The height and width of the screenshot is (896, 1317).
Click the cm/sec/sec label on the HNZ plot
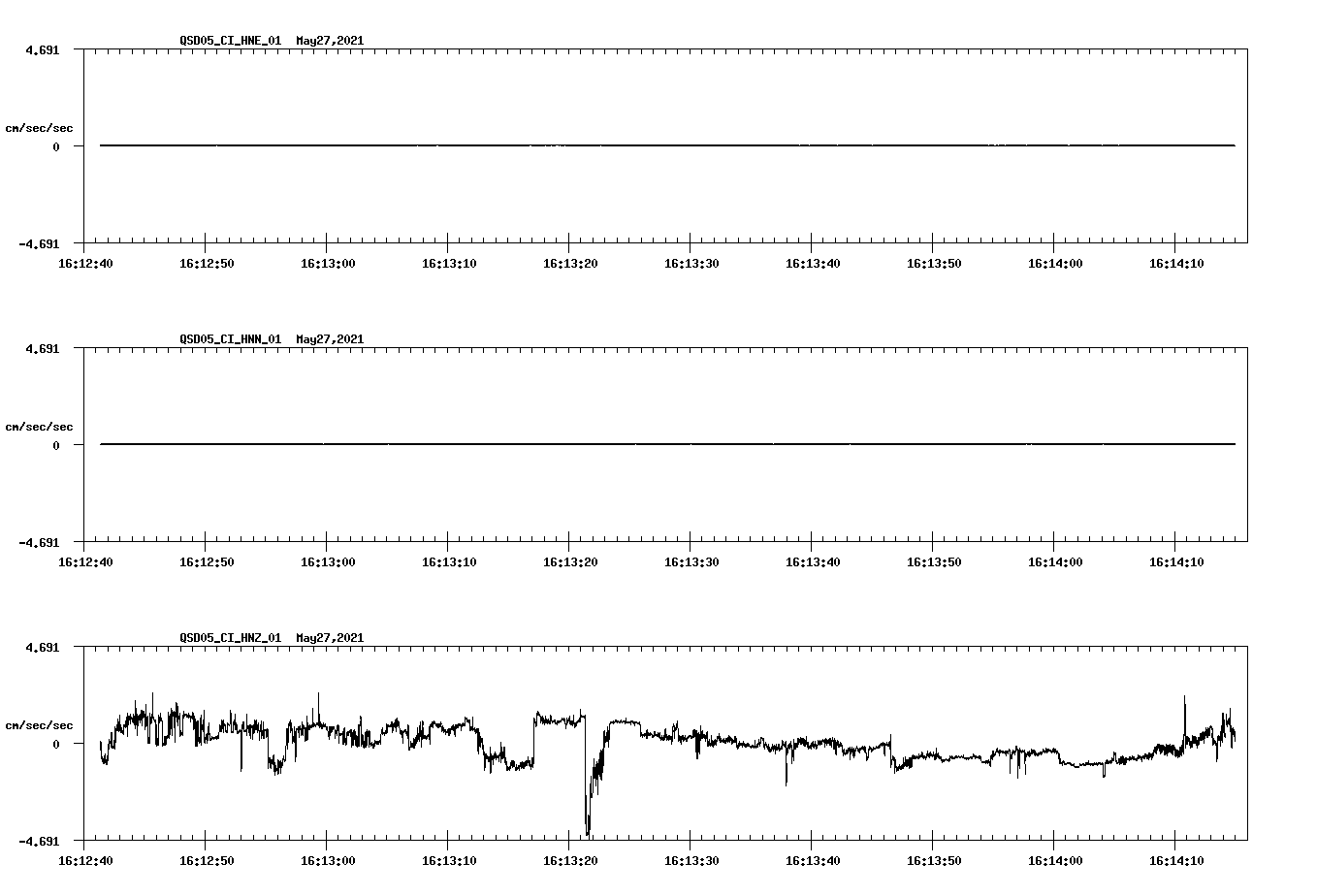pyautogui.click(x=40, y=723)
